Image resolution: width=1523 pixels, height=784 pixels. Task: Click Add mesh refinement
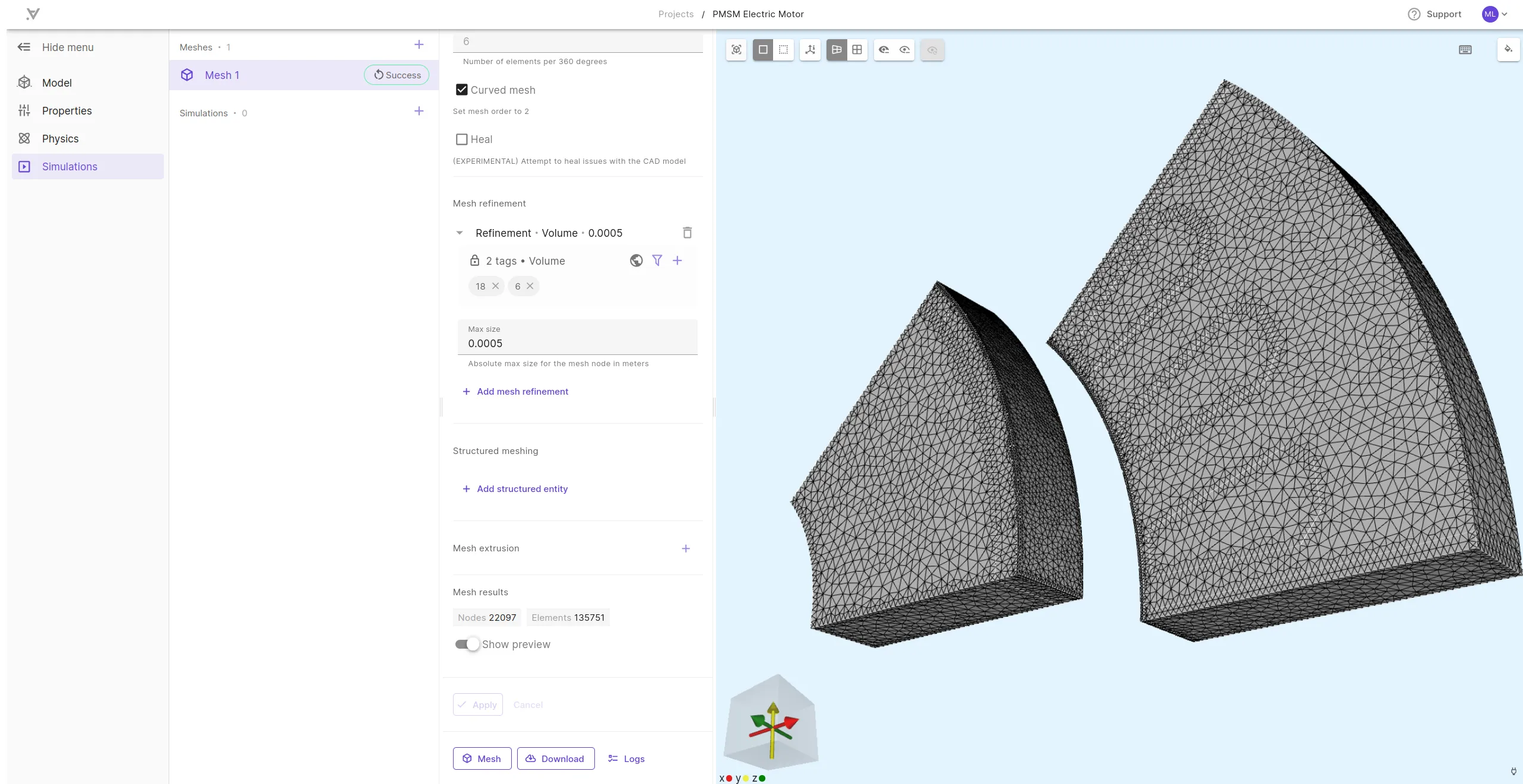pyautogui.click(x=515, y=392)
